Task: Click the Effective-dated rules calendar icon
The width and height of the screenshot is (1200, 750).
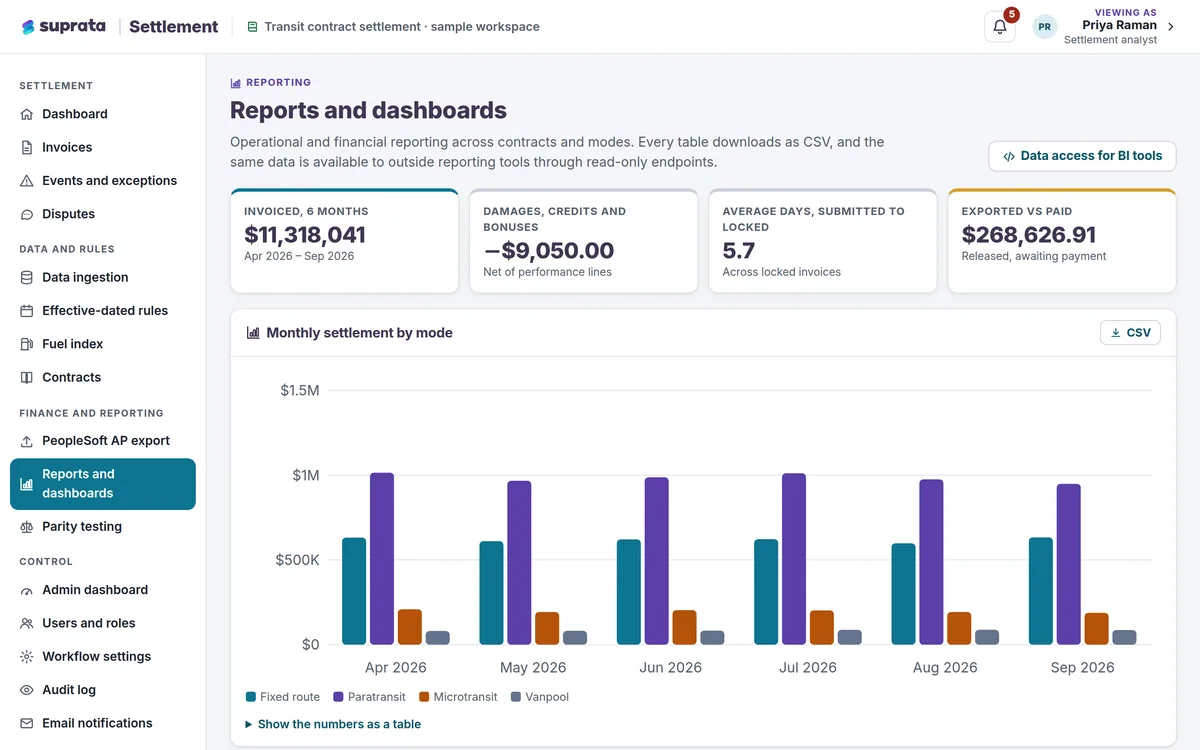Action: point(27,311)
